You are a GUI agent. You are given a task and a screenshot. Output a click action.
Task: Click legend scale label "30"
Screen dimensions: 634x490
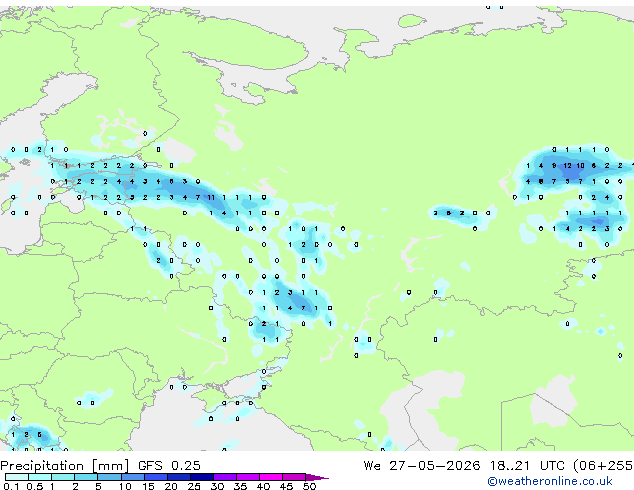click(217, 486)
